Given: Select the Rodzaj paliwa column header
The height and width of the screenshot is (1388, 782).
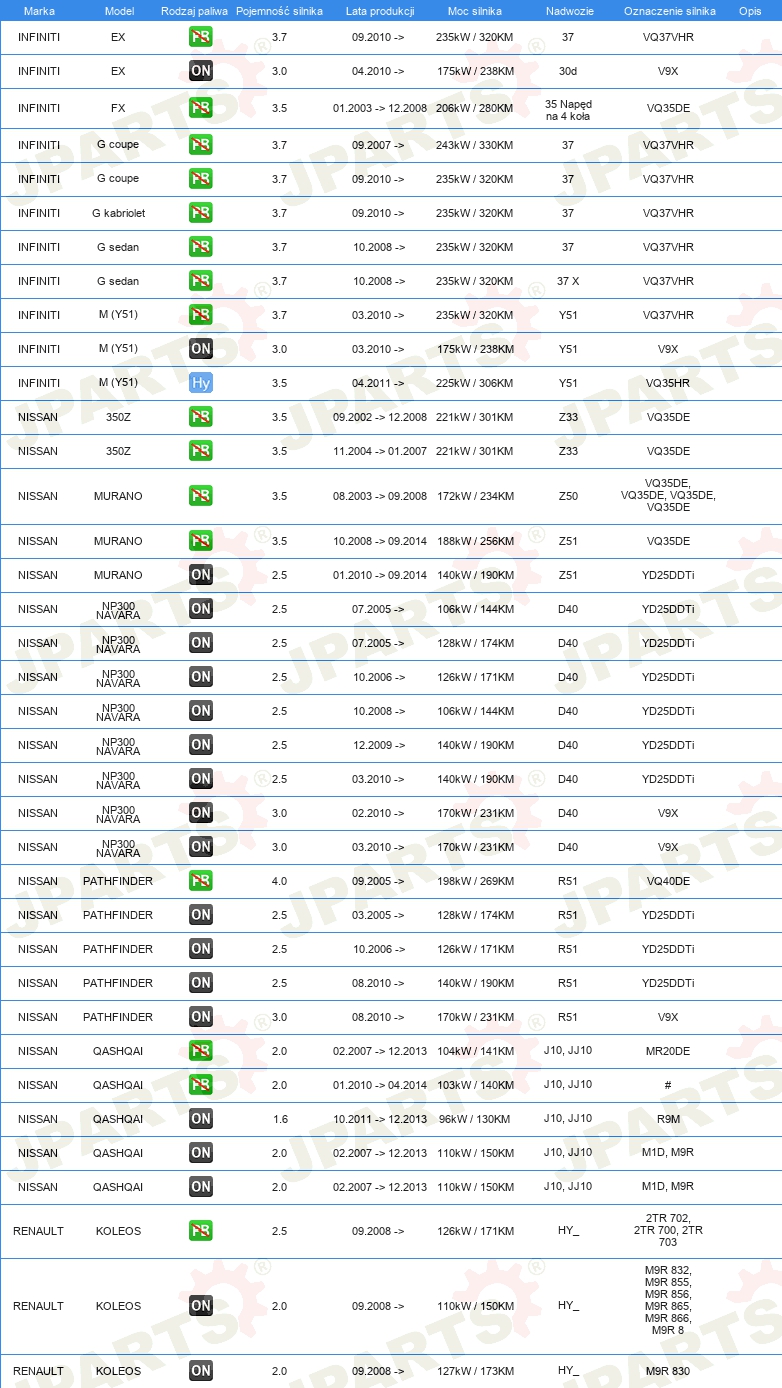Looking at the screenshot, I should click(x=194, y=11).
